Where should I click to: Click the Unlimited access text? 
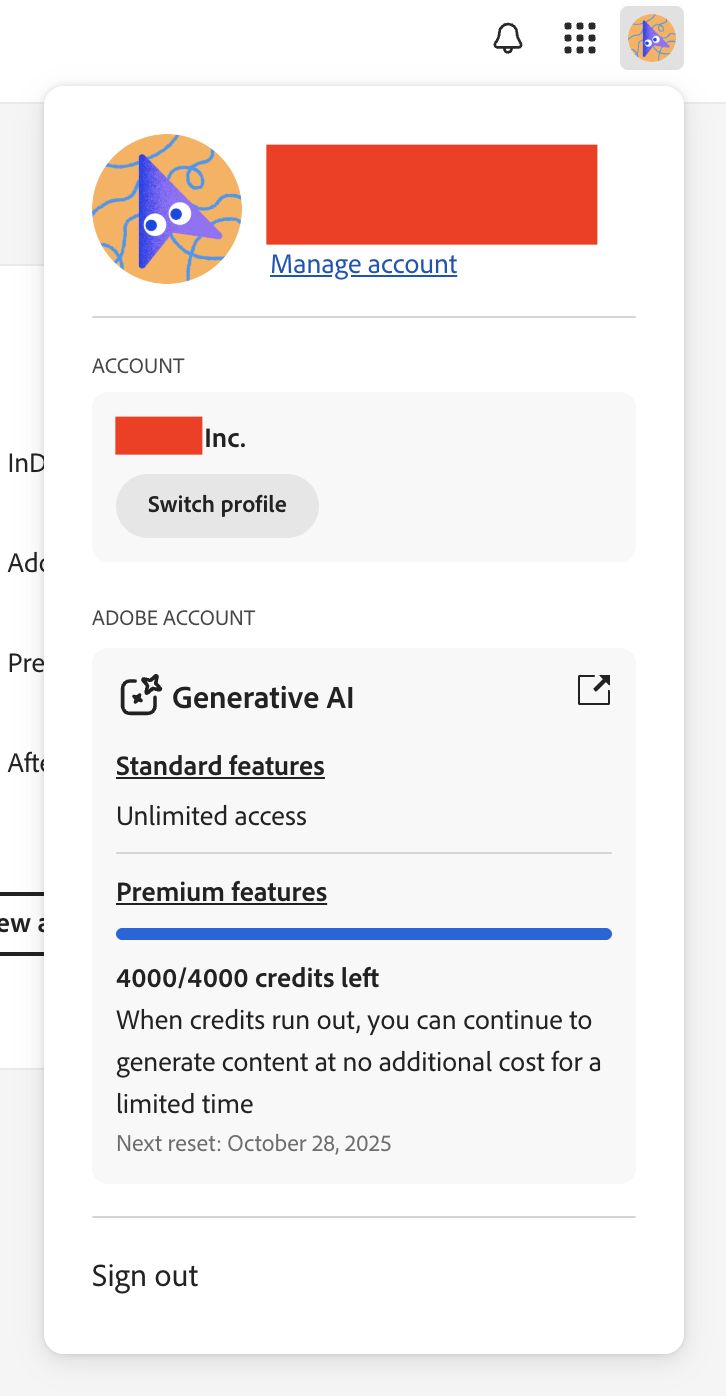tap(211, 816)
